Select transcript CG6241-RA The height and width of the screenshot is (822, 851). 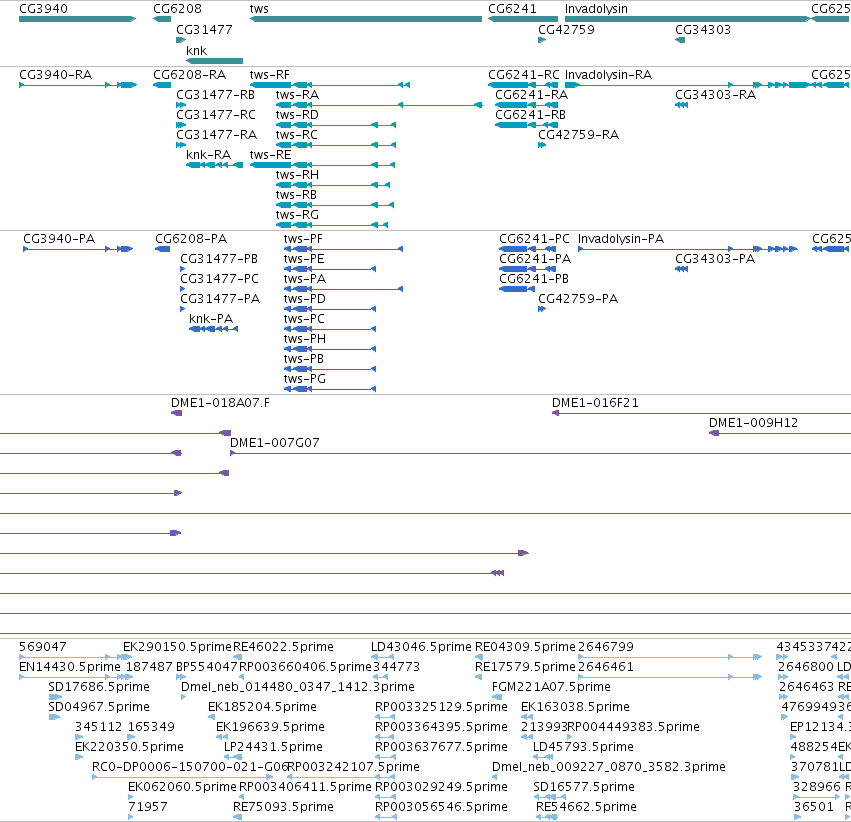click(526, 105)
